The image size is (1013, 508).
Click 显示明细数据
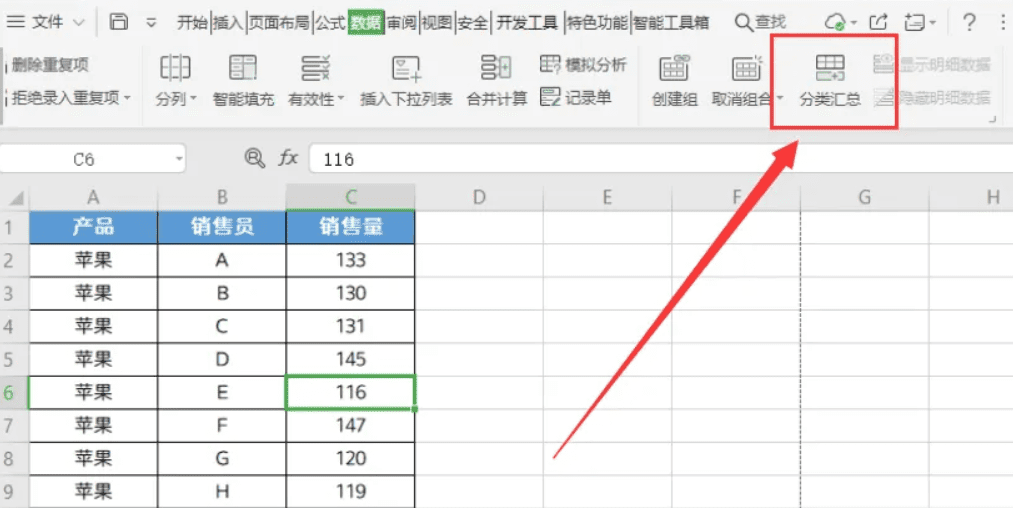[x=933, y=65]
